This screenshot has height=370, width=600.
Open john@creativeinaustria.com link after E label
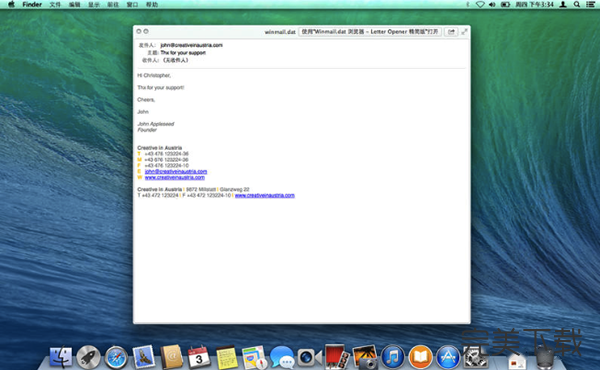coord(176,171)
